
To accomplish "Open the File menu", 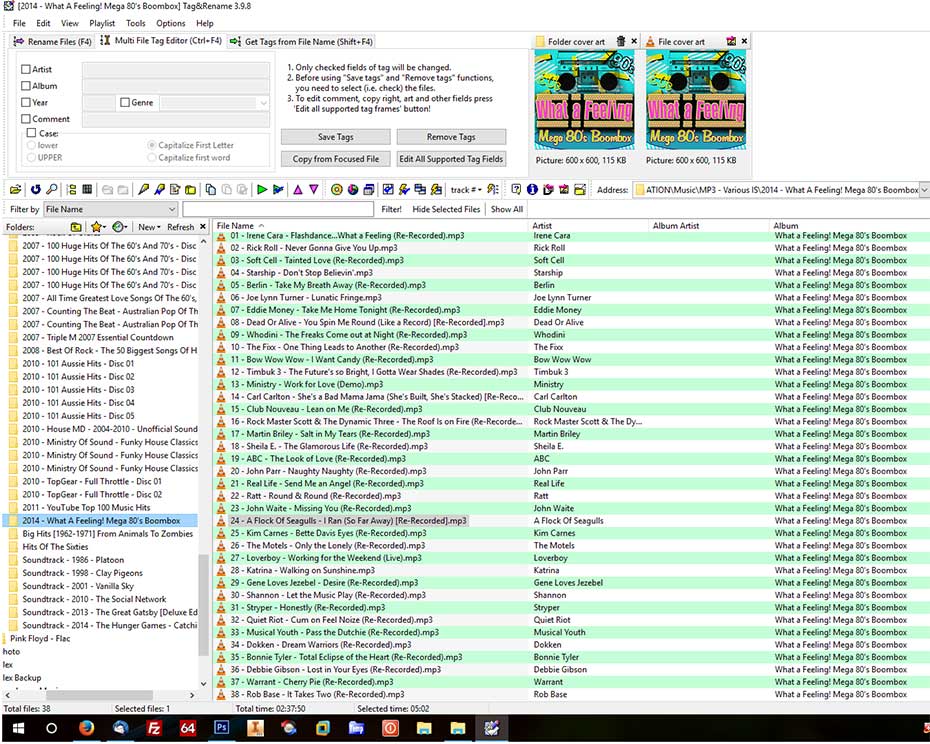I will click(19, 23).
